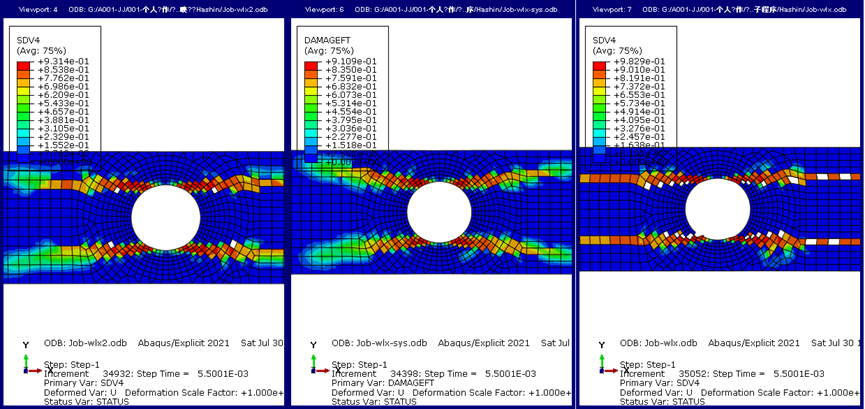This screenshot has width=865, height=409.
Task: Click Step: Step-1 in Viewport 7
Action: click(648, 365)
